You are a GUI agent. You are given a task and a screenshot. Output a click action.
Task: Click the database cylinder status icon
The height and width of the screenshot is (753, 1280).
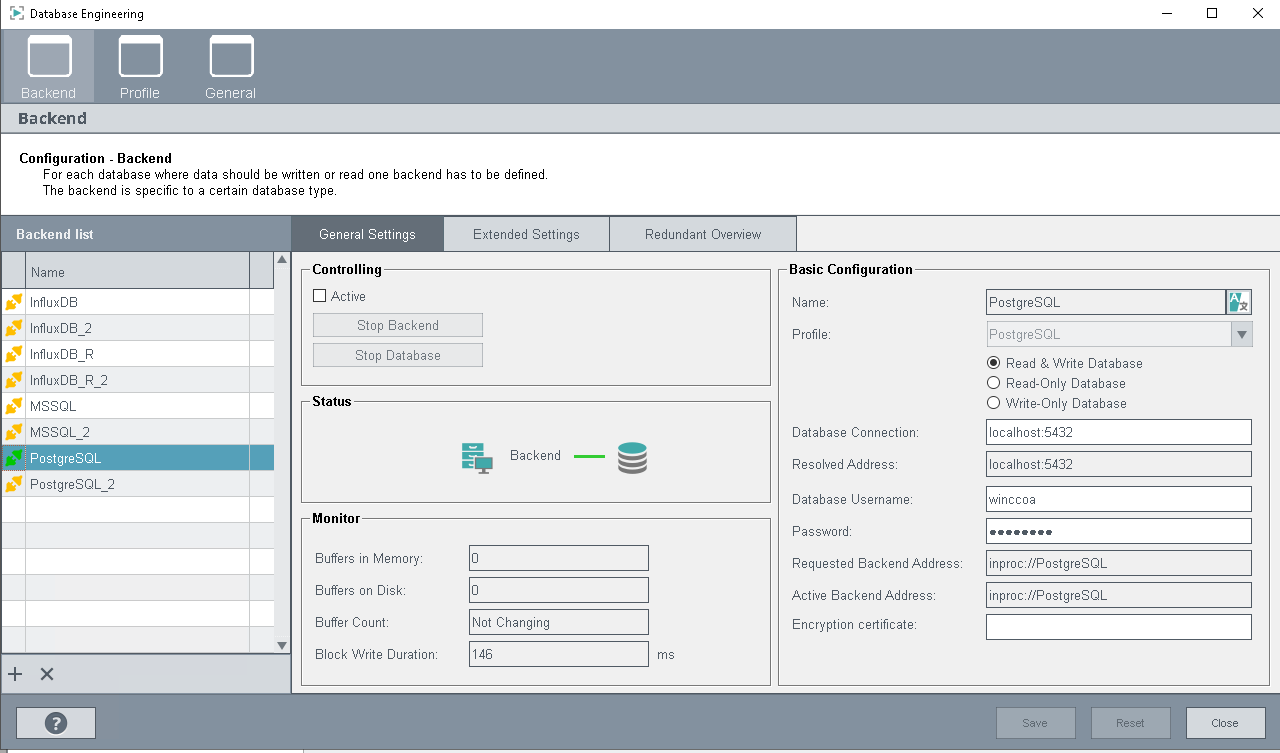click(x=632, y=457)
